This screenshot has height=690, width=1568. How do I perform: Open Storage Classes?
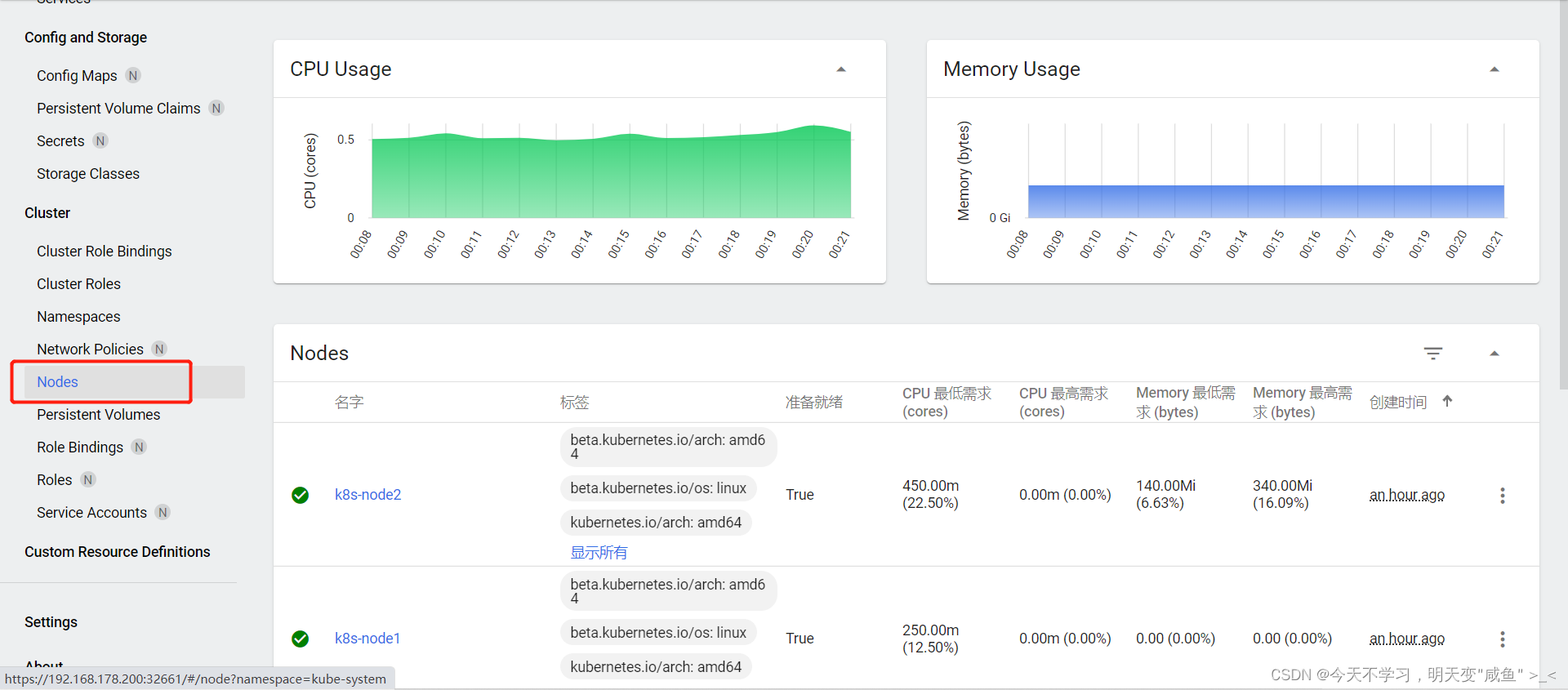(x=88, y=173)
